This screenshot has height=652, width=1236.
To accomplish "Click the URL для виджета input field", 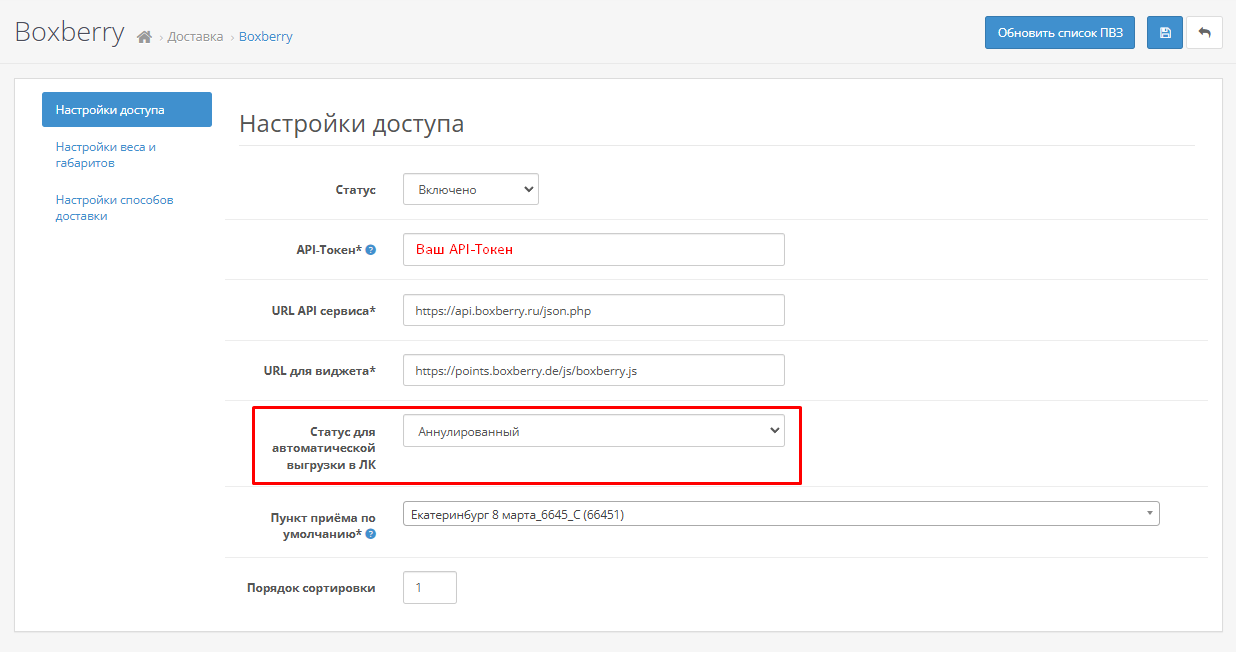I will click(x=594, y=370).
